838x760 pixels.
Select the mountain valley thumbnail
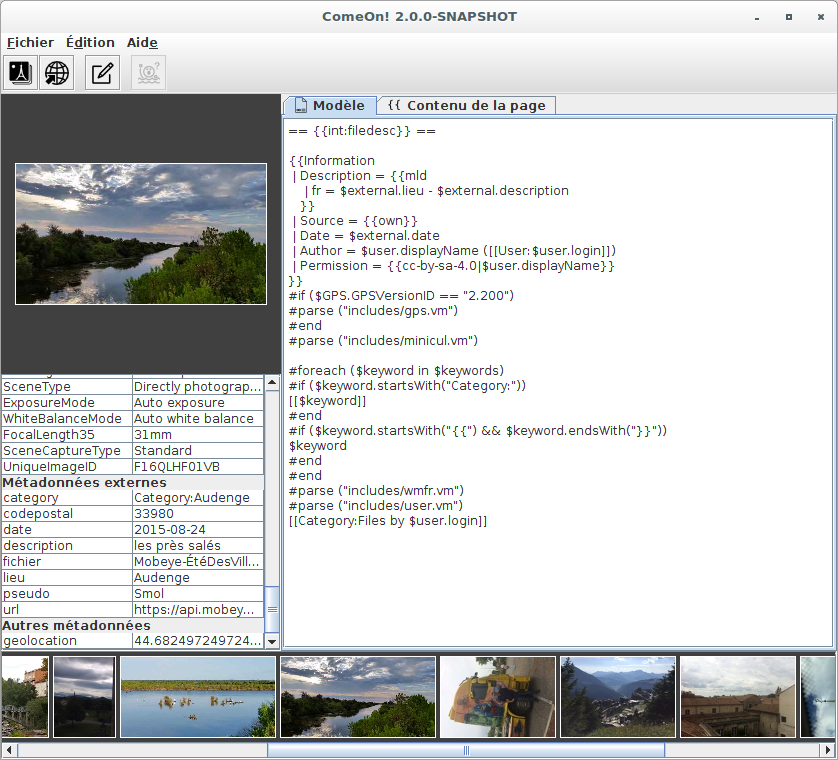[618, 697]
